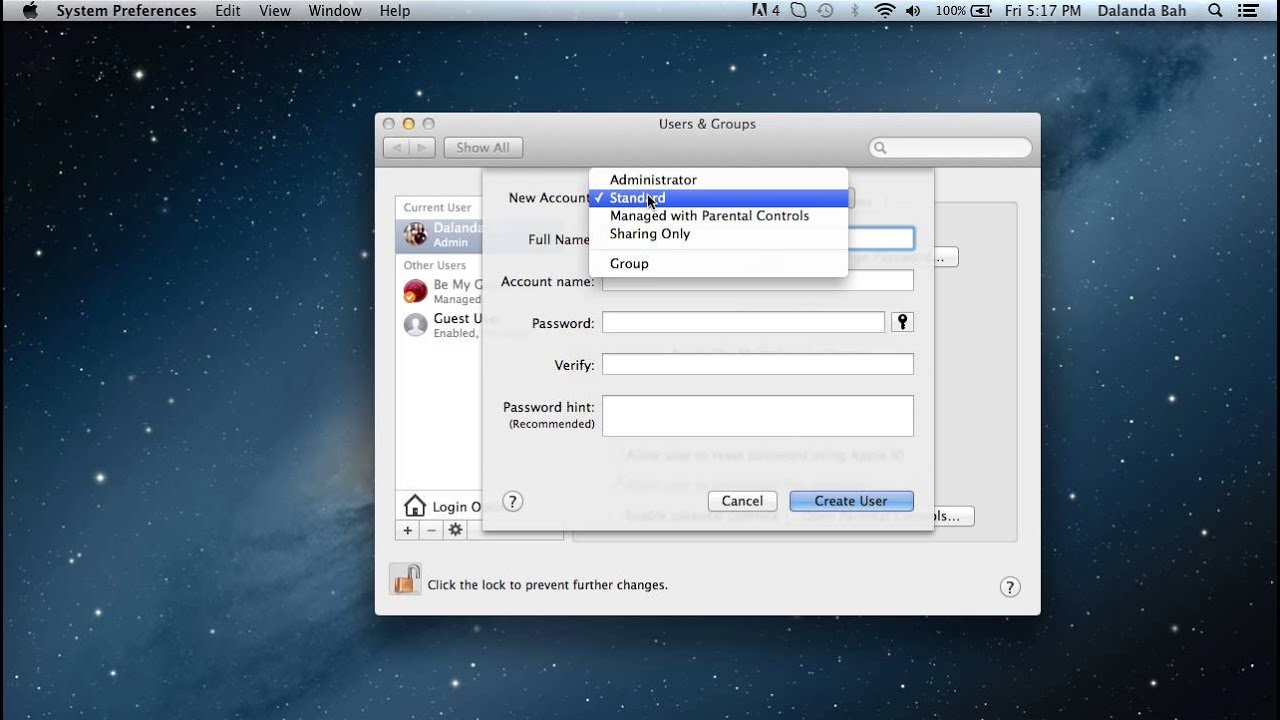The image size is (1280, 720).
Task: Open the Help menu
Action: [x=395, y=11]
